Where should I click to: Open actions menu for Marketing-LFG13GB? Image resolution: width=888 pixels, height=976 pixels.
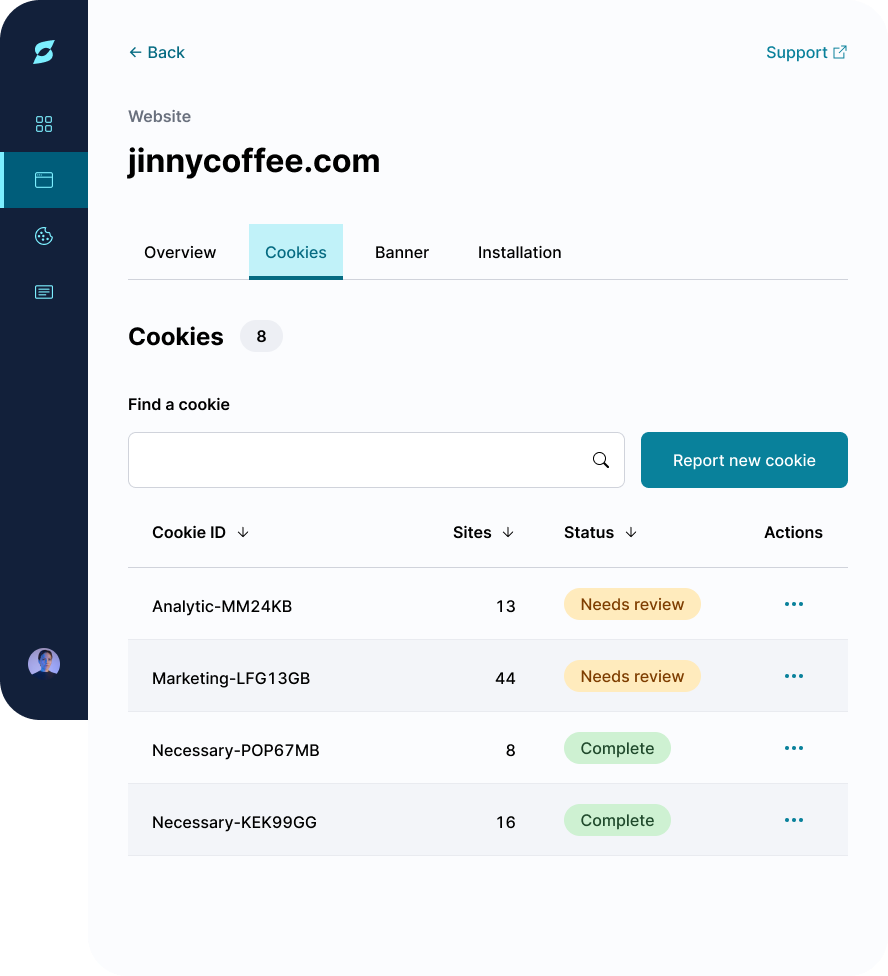(793, 676)
